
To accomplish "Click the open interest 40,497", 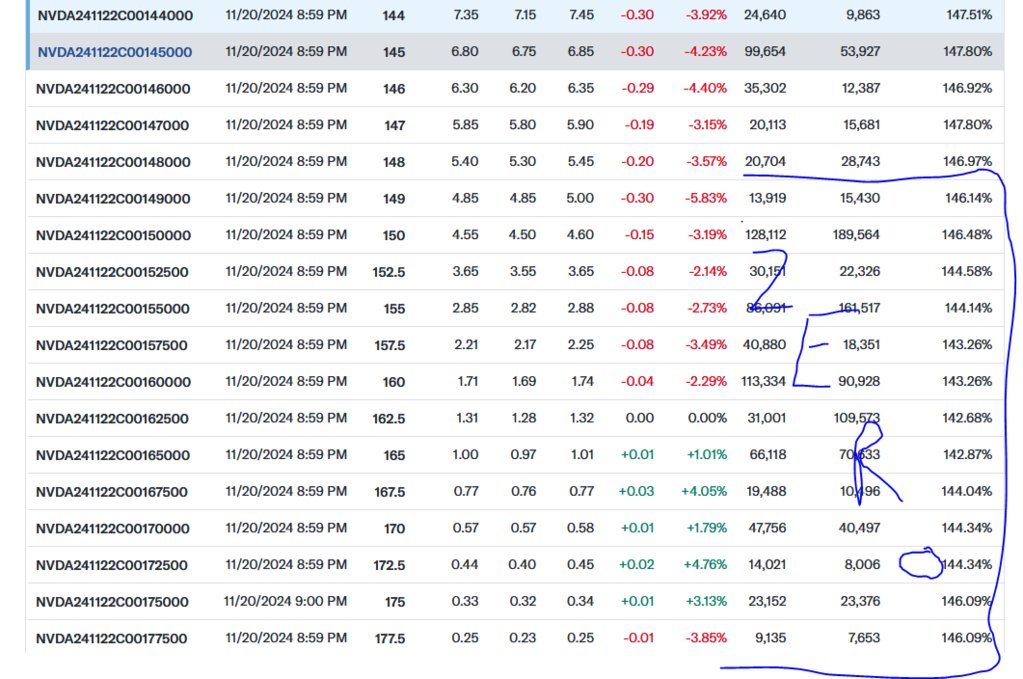I will [x=859, y=528].
